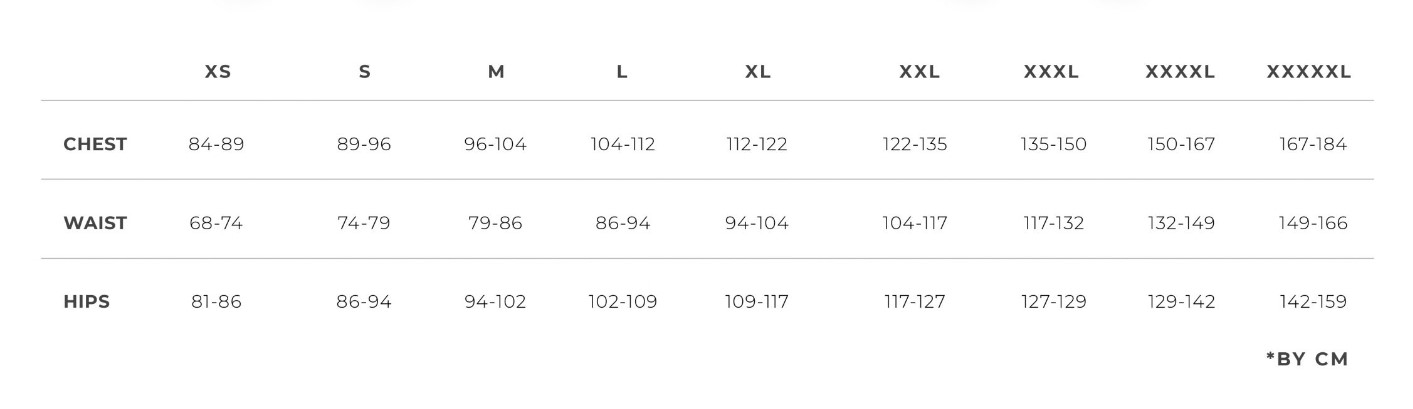Click chest measurement 122-135
The width and height of the screenshot is (1413, 409).
tap(914, 144)
